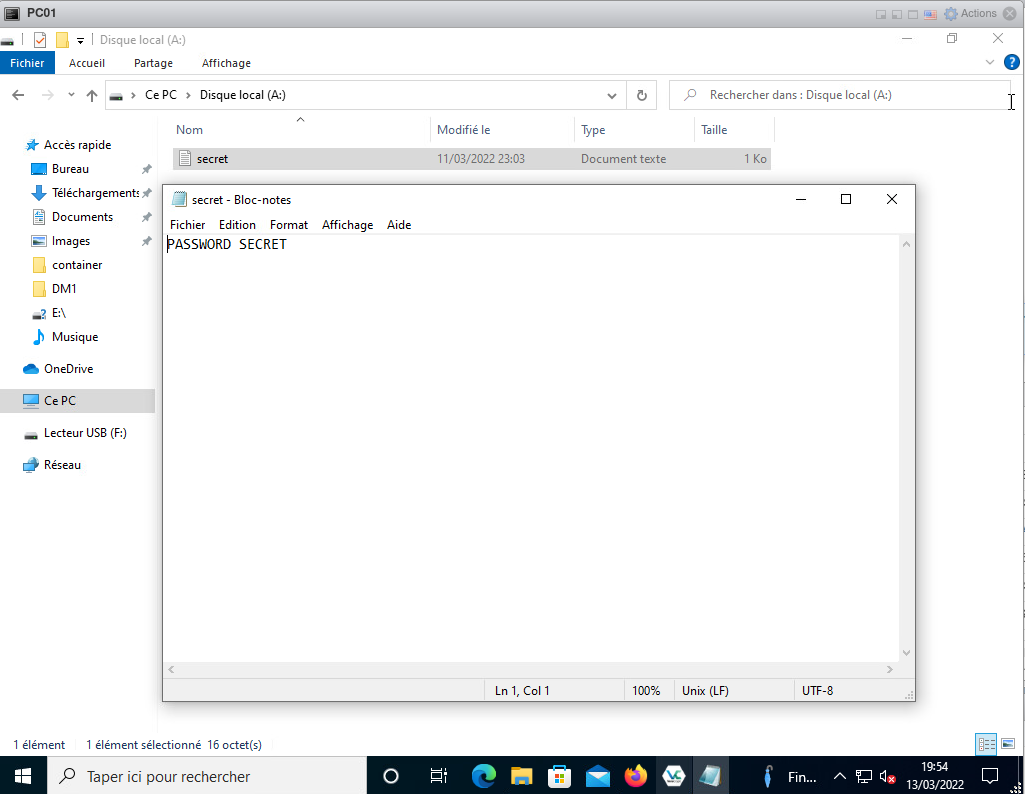Viewport: 1025px width, 794px height.
Task: Select Téléchargements in quick access
Action: pos(95,193)
